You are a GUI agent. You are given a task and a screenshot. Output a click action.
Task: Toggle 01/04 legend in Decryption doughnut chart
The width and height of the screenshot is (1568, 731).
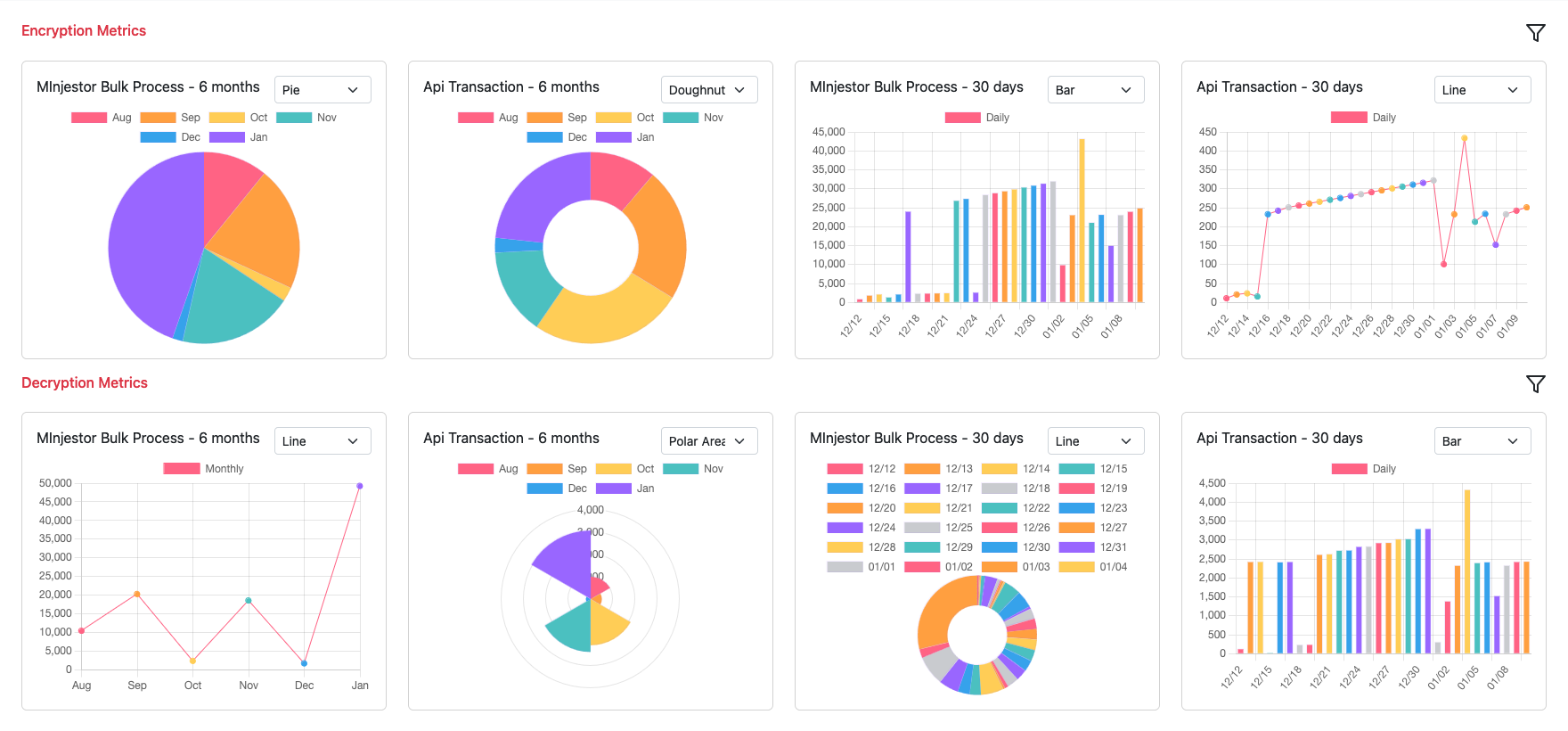click(1093, 567)
